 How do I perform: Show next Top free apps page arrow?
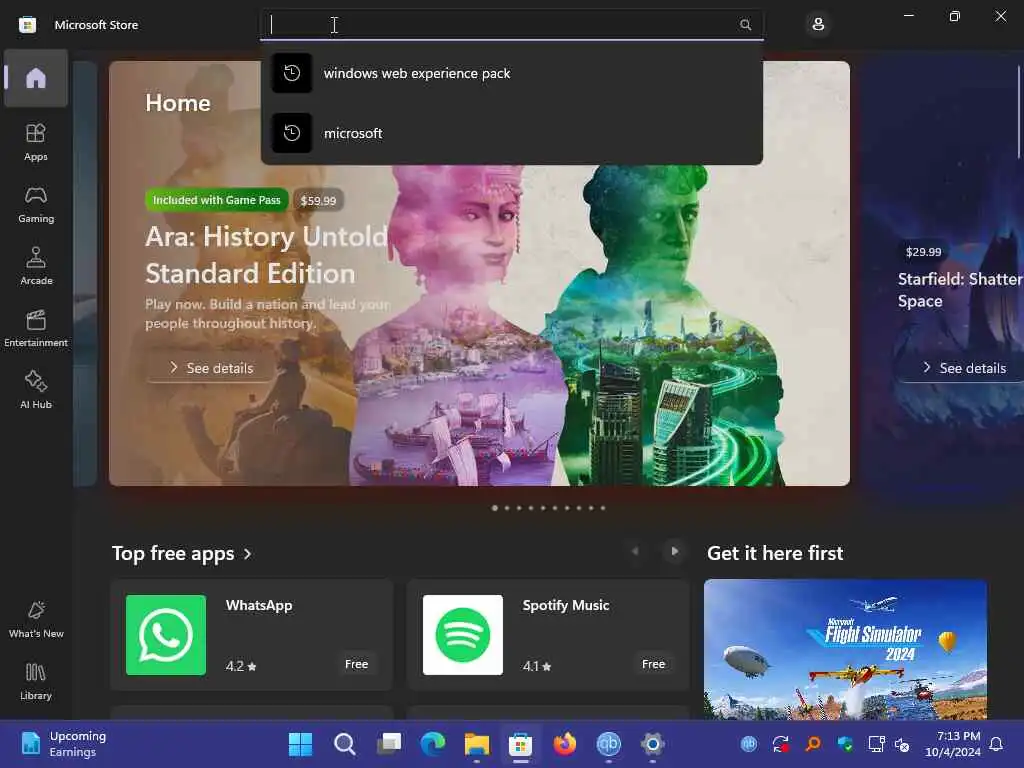pyautogui.click(x=675, y=551)
